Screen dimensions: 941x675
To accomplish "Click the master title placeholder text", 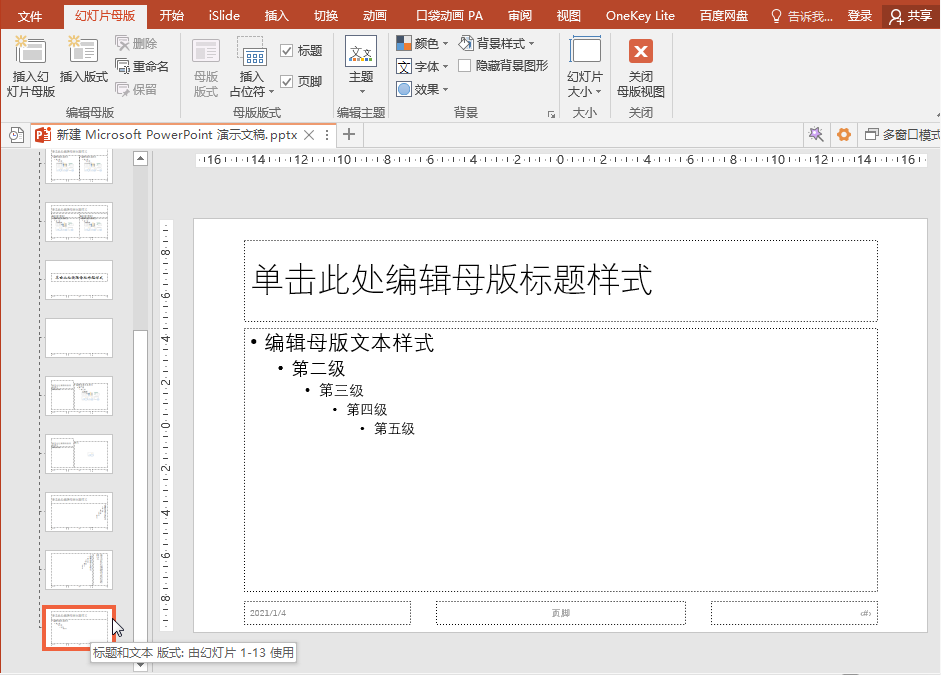I will click(452, 280).
